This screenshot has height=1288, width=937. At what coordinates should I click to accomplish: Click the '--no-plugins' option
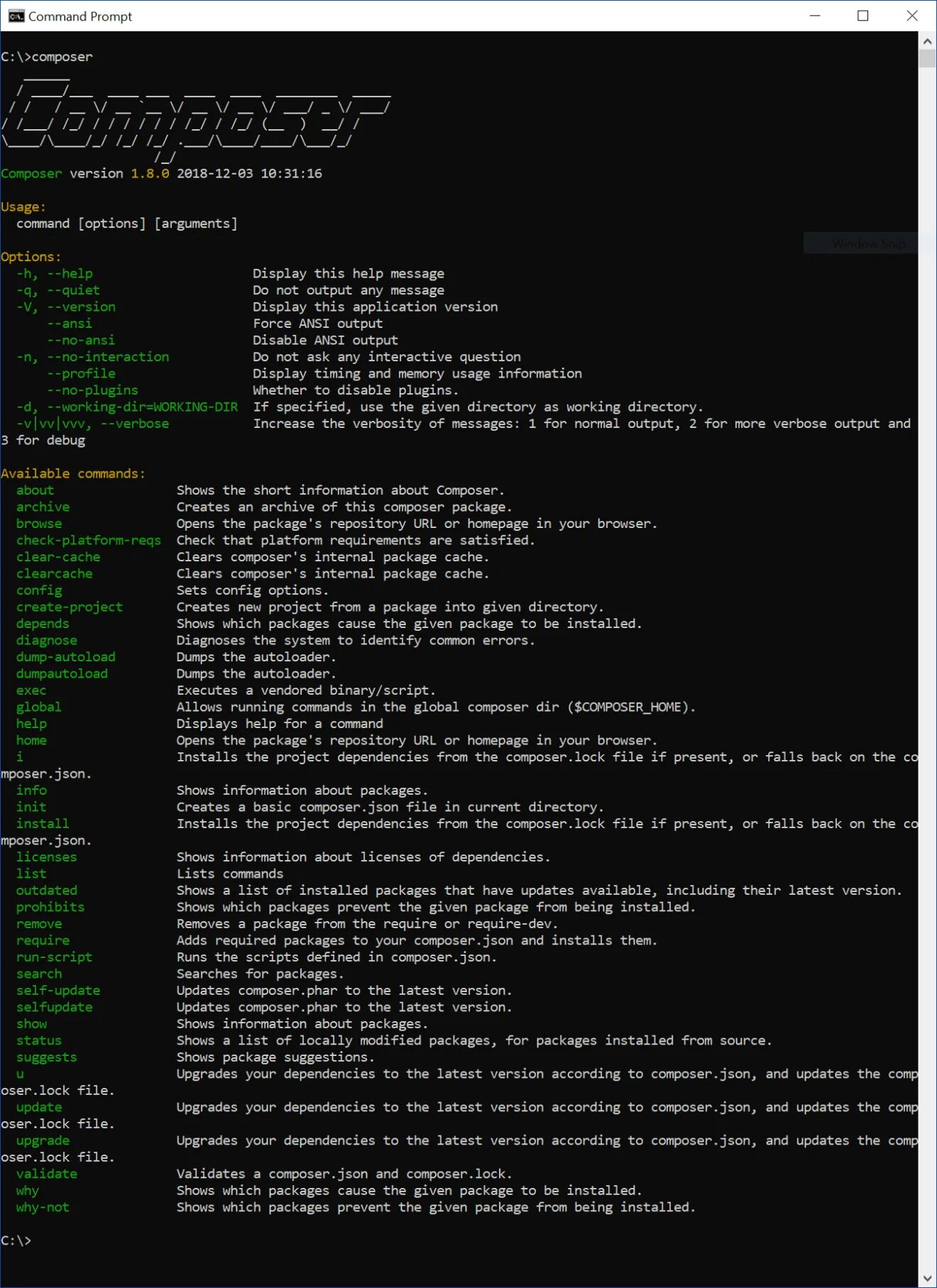(92, 390)
